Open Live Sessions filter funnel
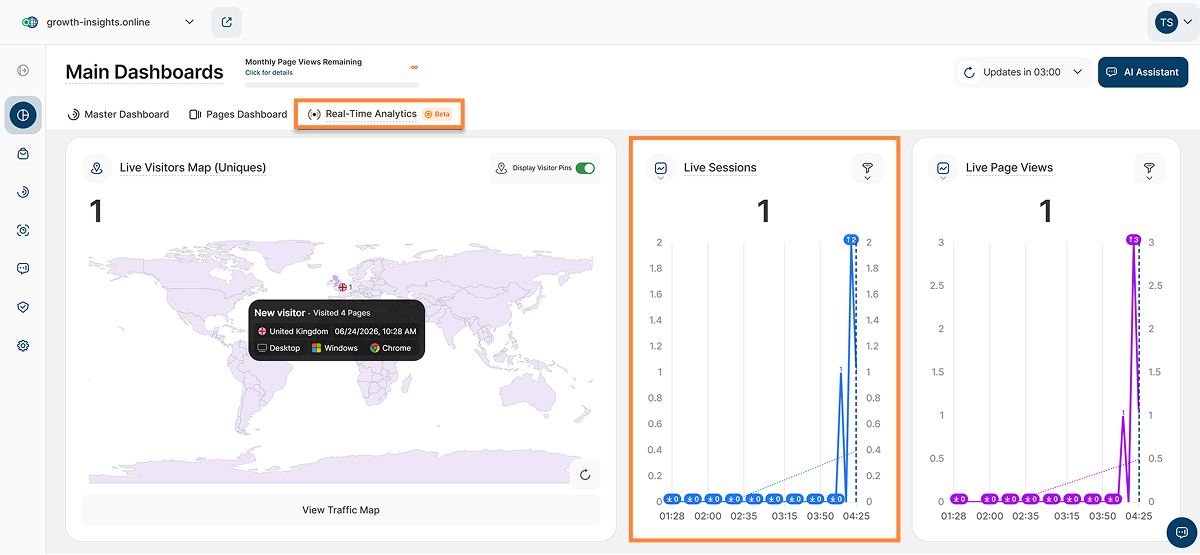Image resolution: width=1200 pixels, height=555 pixels. (x=867, y=169)
